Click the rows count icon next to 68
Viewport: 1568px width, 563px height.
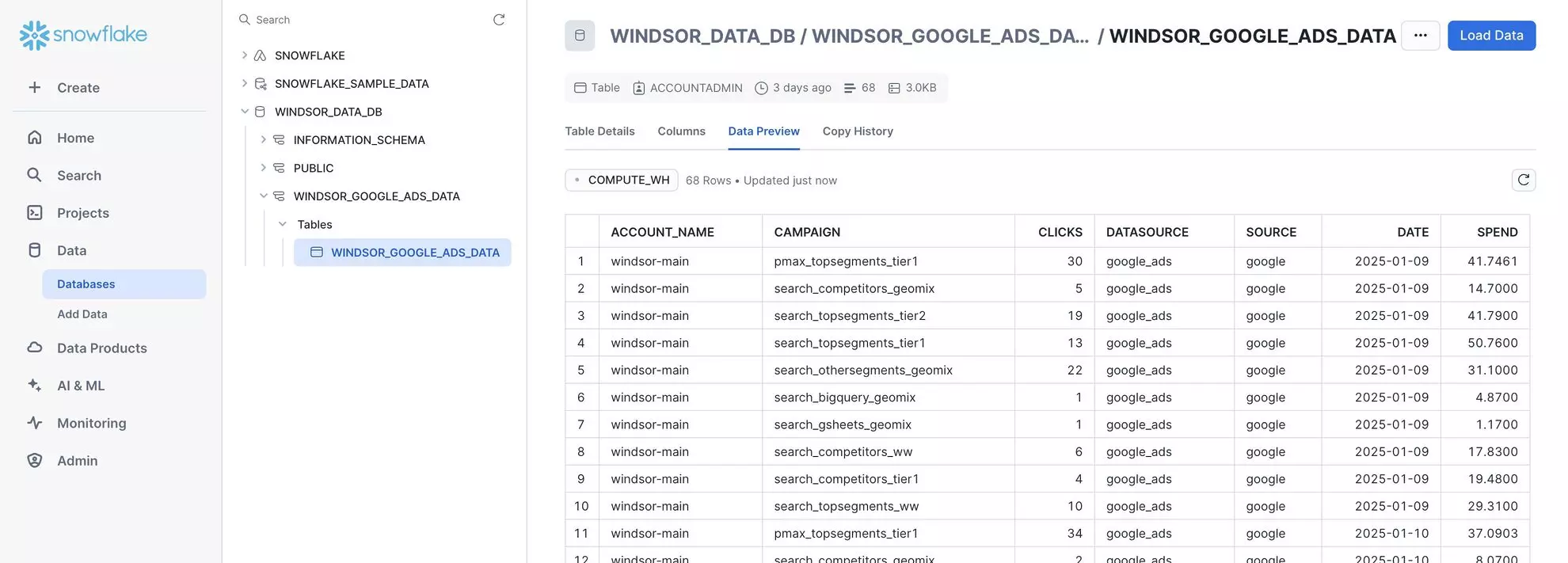tap(850, 88)
